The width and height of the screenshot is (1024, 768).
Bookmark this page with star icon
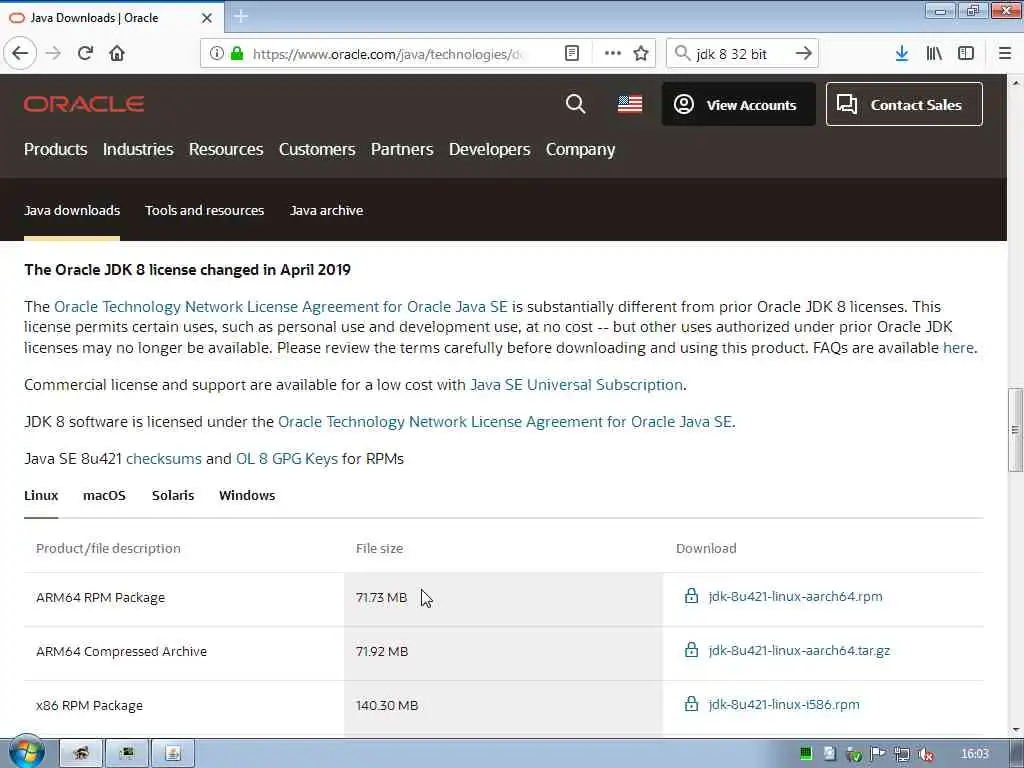point(641,54)
